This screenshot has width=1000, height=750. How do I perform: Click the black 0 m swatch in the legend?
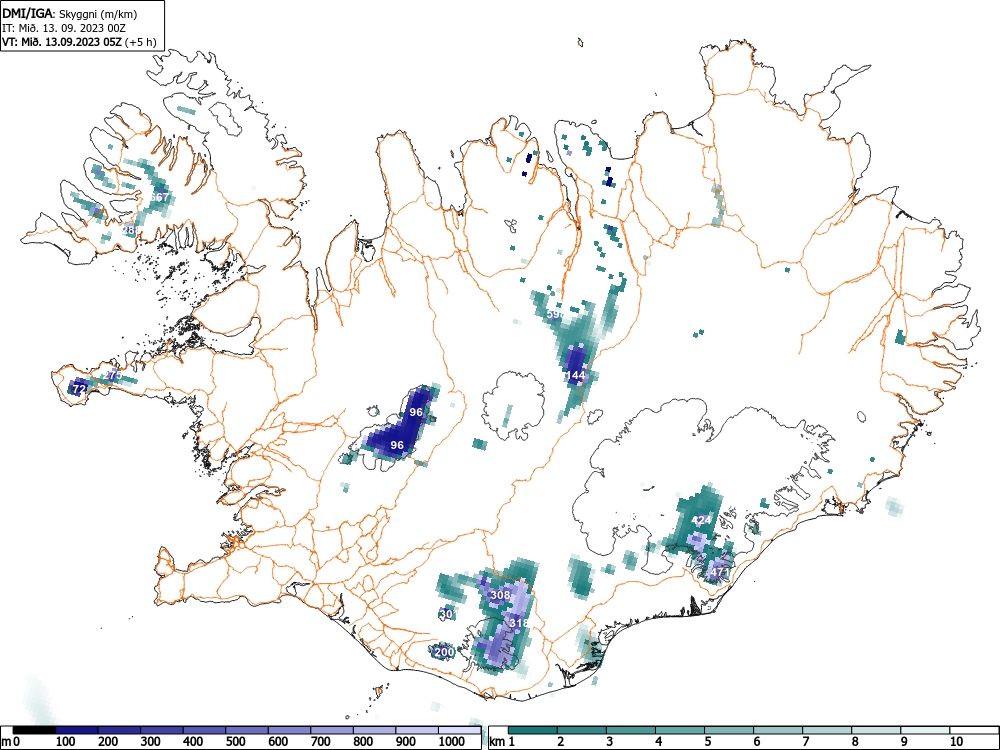(x=34, y=730)
